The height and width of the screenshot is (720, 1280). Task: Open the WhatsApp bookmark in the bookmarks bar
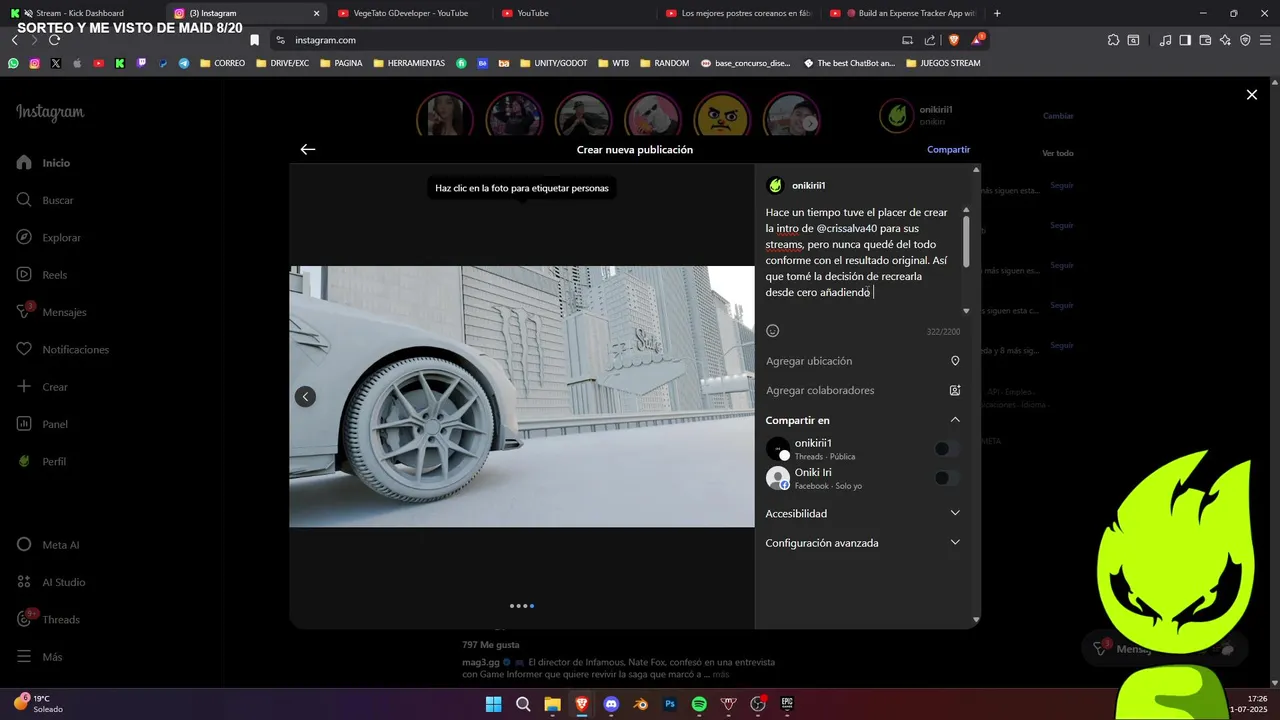[13, 63]
